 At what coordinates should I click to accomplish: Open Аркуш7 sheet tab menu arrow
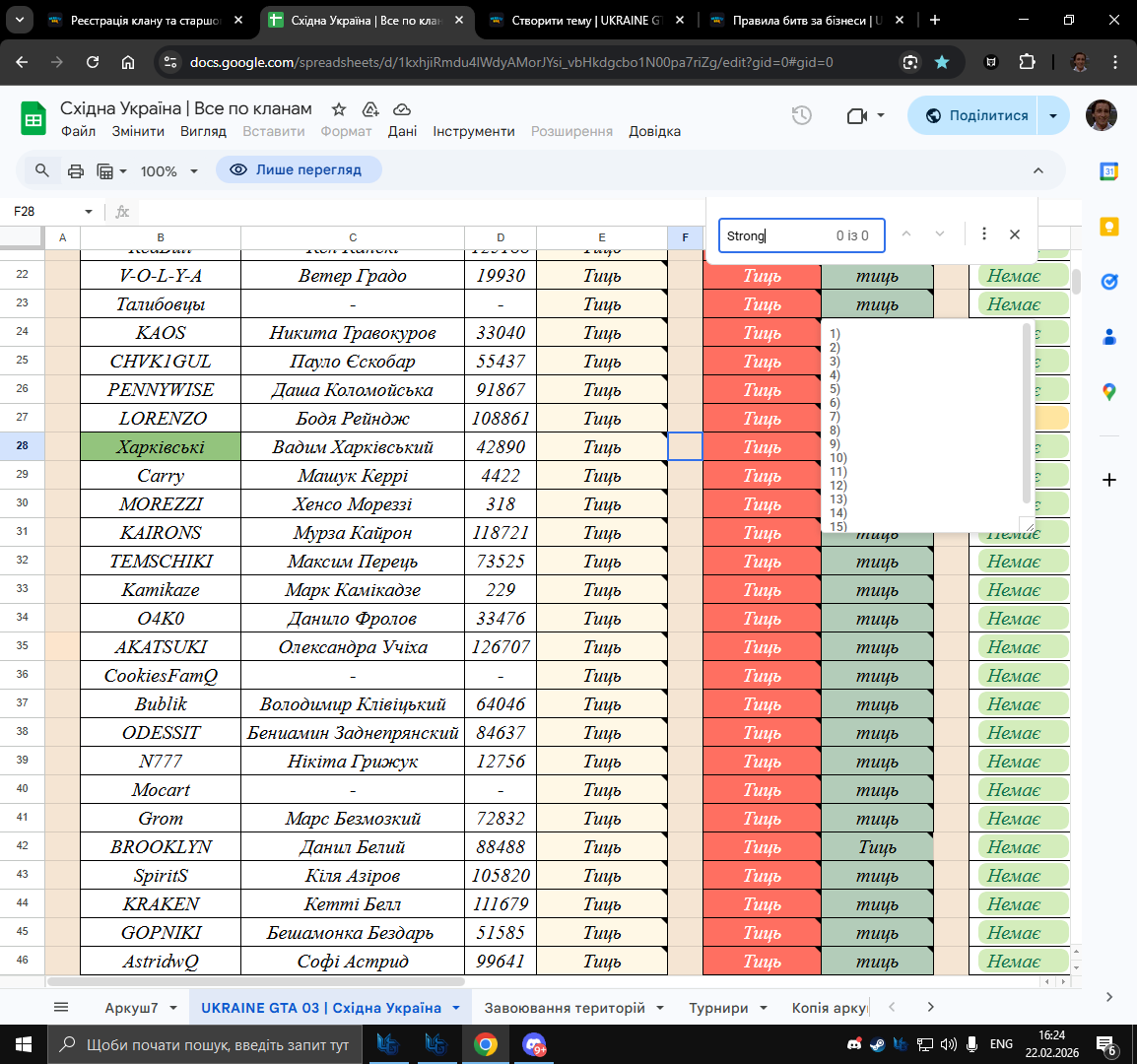(x=173, y=1008)
